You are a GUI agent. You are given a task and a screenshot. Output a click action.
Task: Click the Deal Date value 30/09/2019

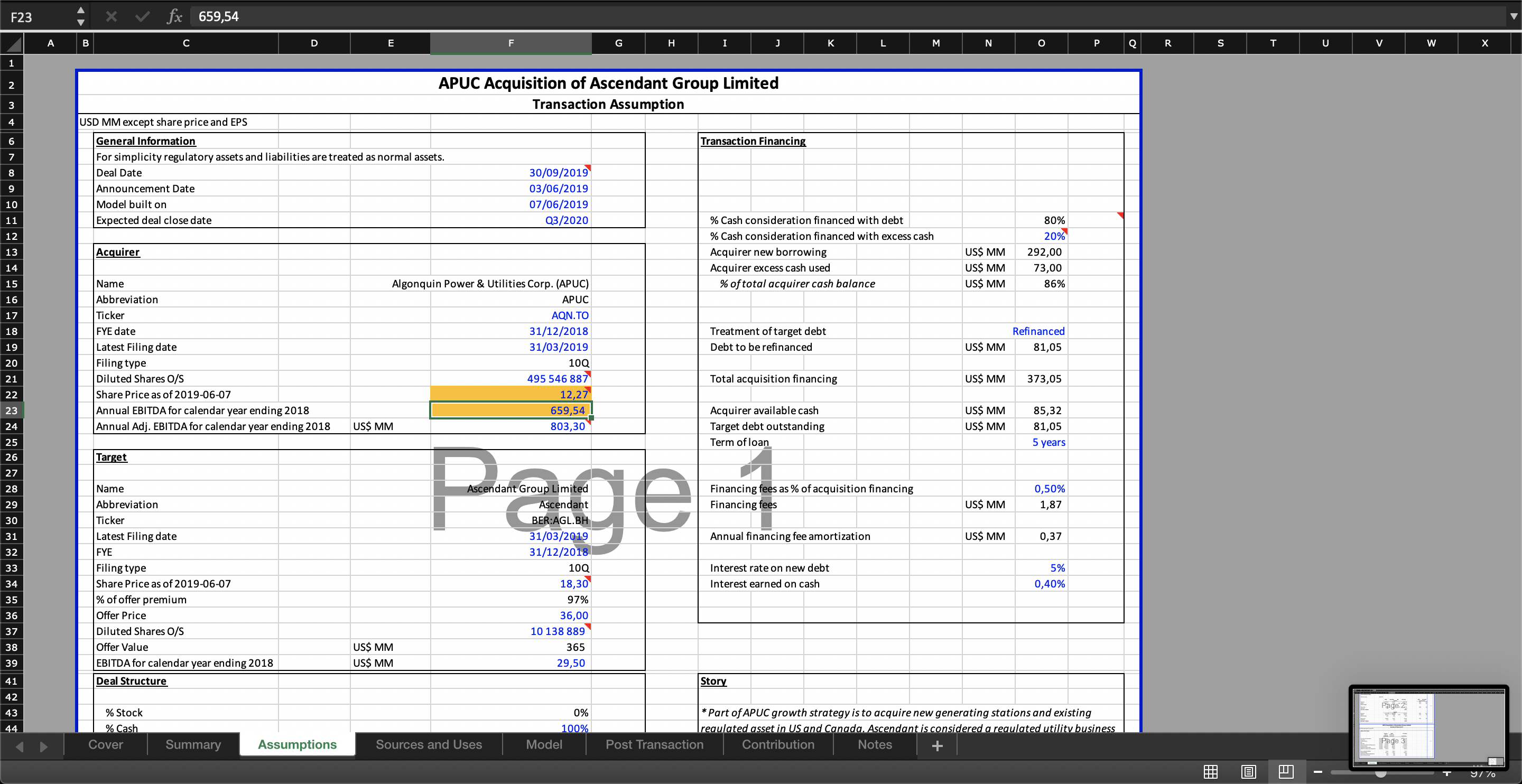(x=511, y=173)
